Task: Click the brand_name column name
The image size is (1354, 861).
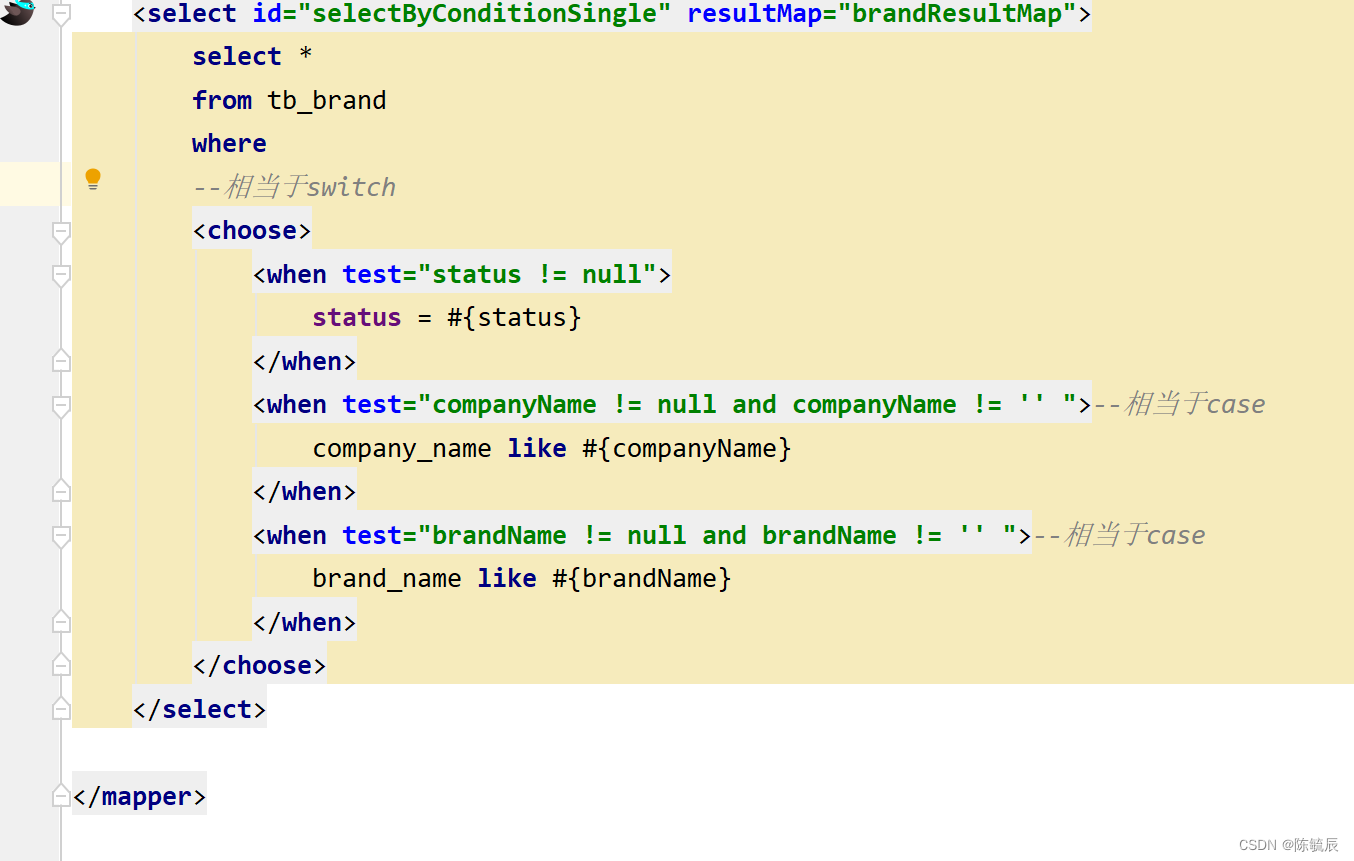Action: 387,578
